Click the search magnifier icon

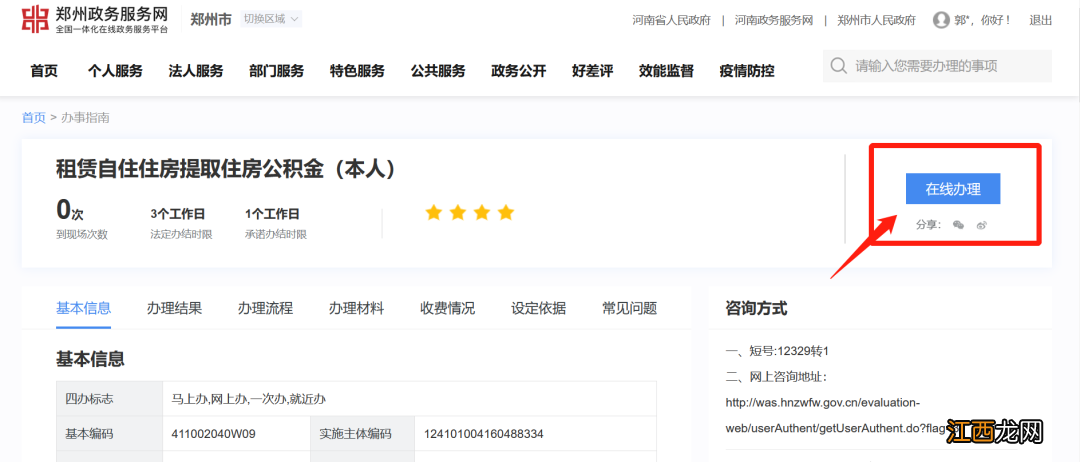[838, 66]
